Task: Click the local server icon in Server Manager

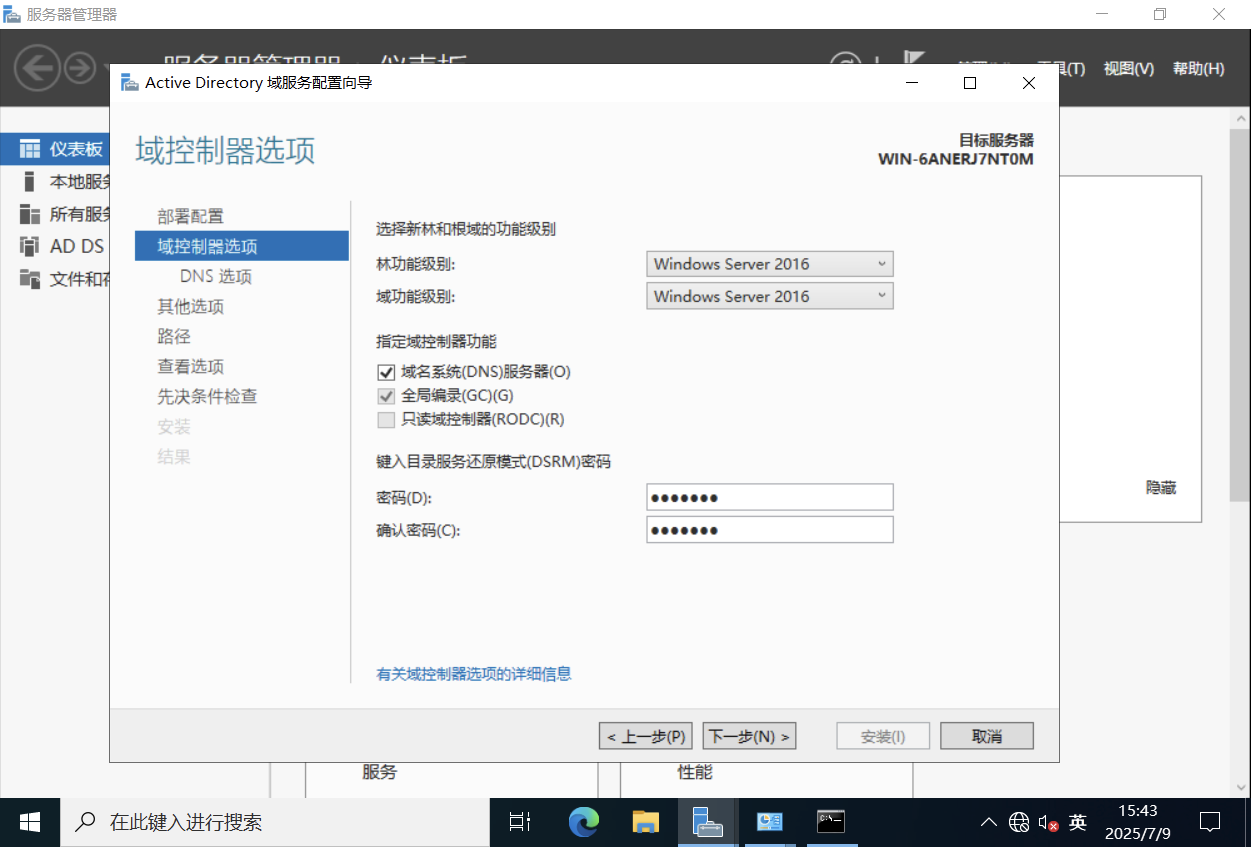Action: click(x=30, y=181)
